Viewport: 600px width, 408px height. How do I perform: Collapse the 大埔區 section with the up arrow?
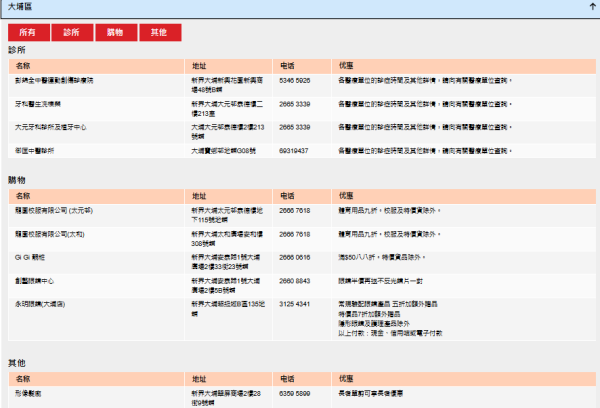(592, 7)
